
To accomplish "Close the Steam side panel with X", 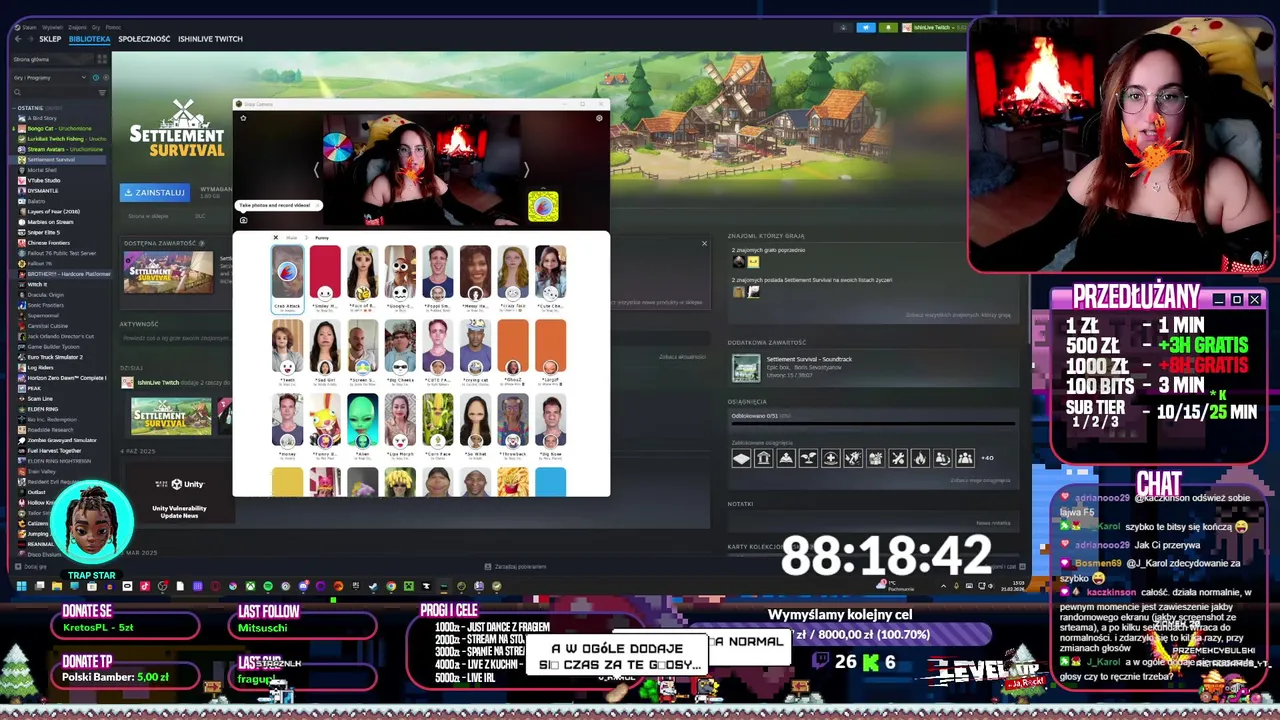I will 704,243.
